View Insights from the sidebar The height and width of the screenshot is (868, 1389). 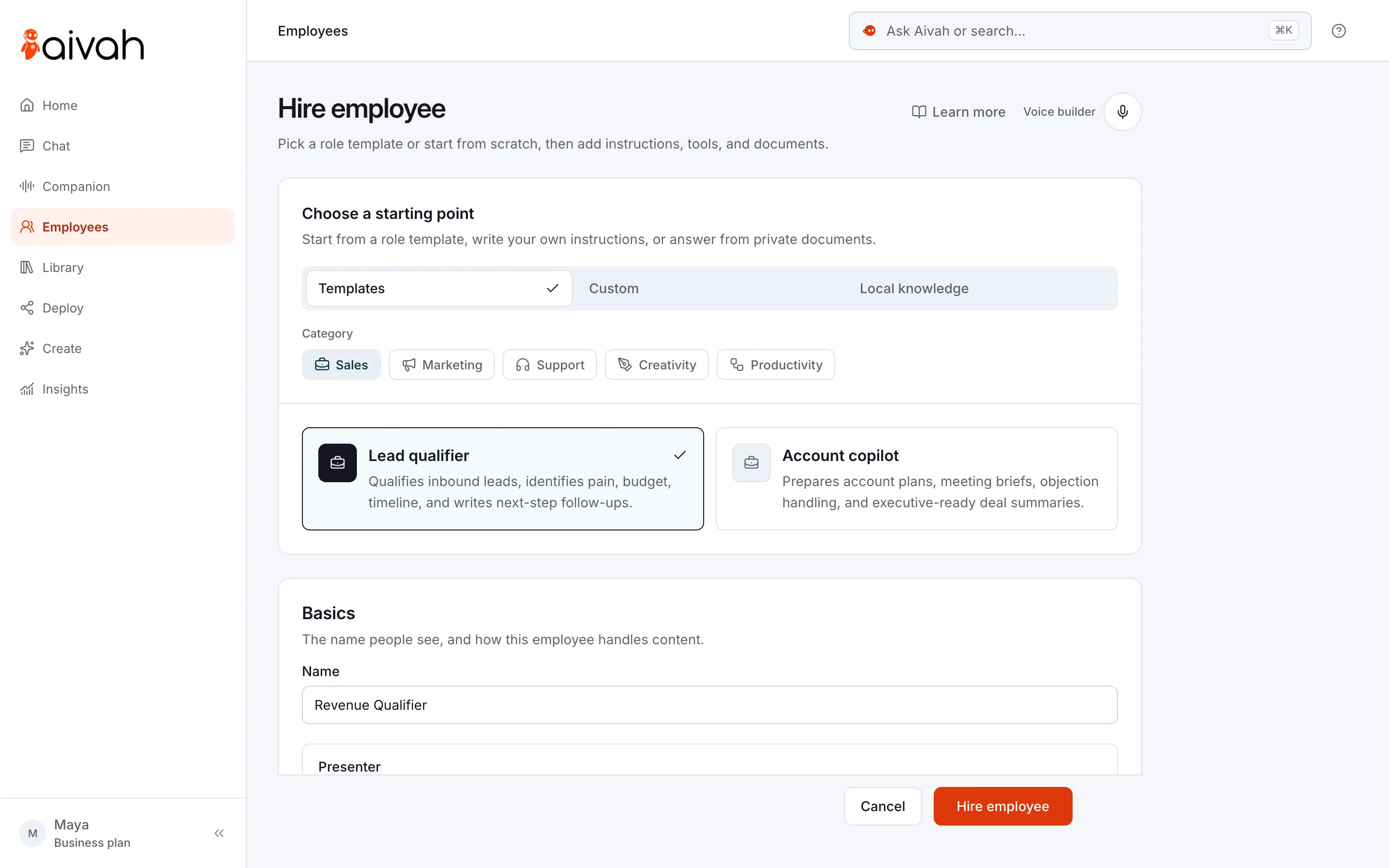pyautogui.click(x=123, y=389)
